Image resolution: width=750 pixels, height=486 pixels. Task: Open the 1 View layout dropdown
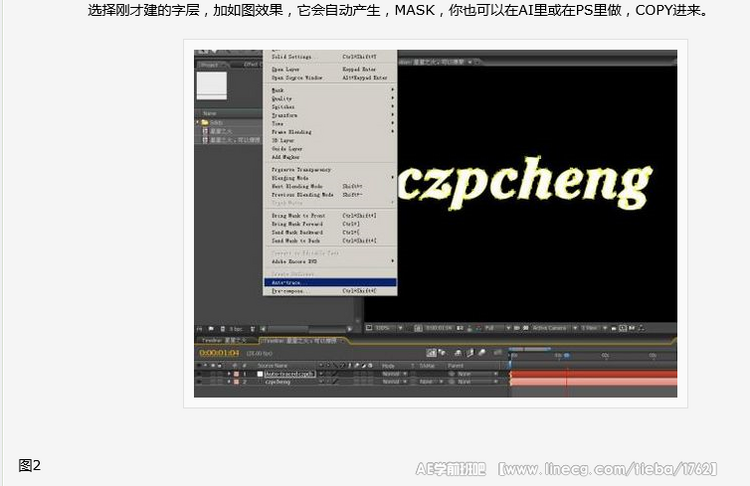(594, 328)
